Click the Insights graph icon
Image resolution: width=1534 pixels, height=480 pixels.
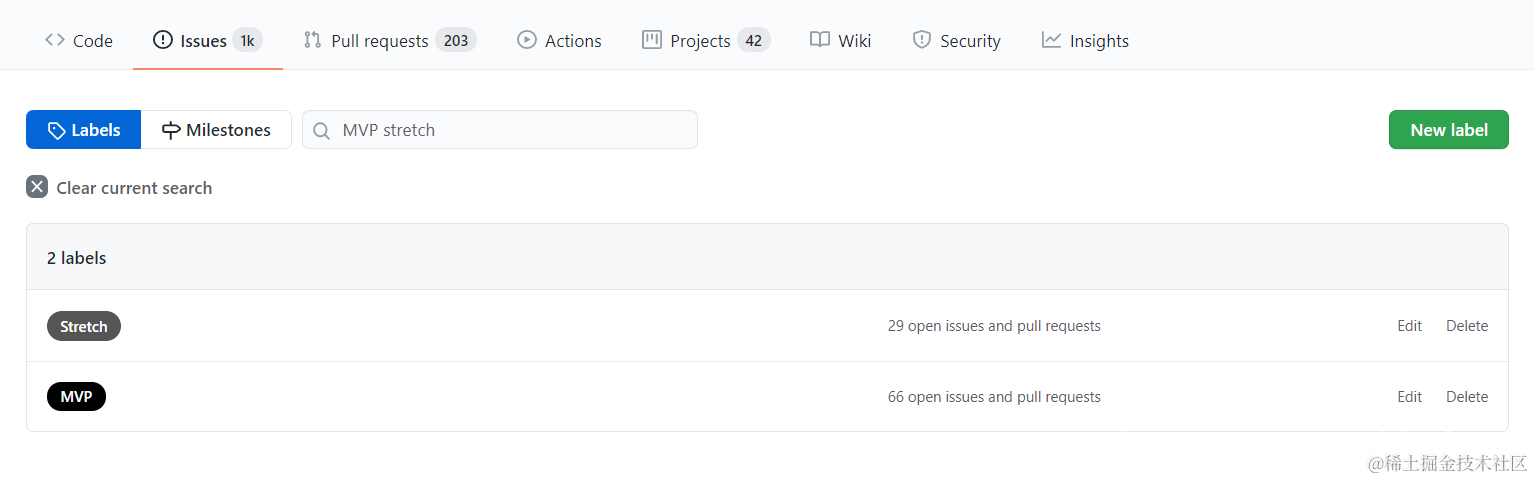(1051, 40)
